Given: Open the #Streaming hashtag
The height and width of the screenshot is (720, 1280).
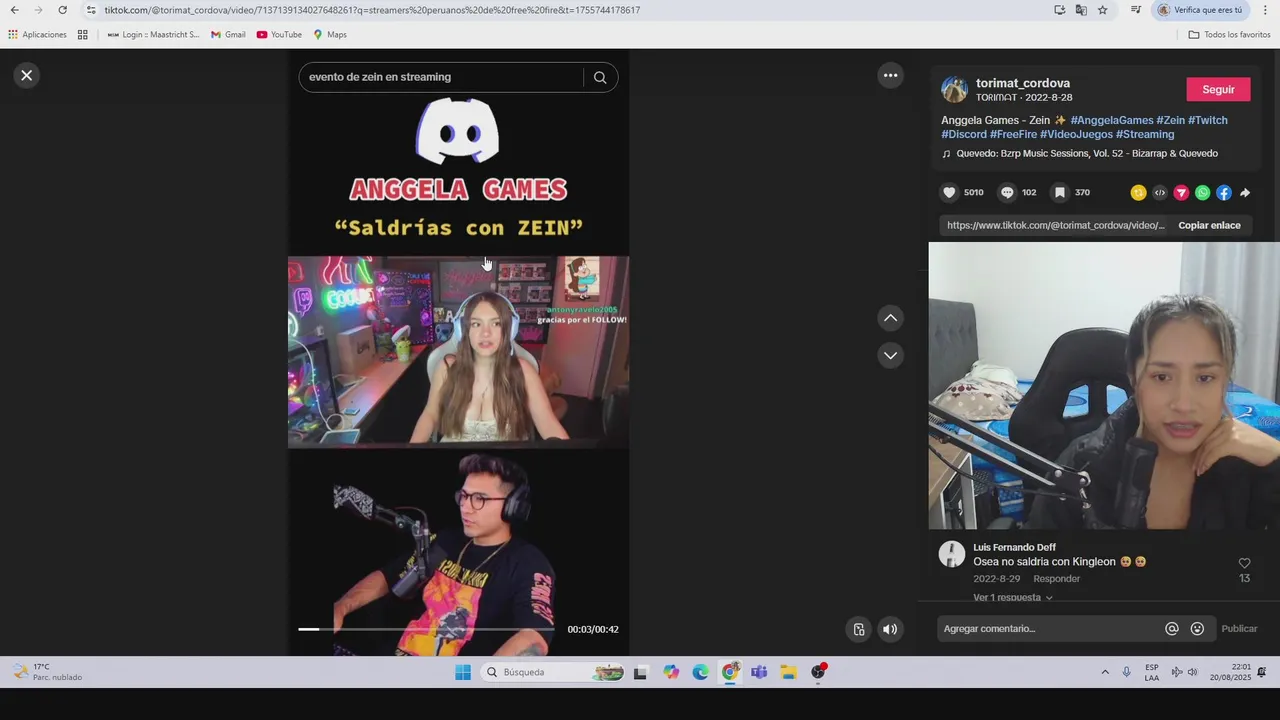Looking at the screenshot, I should pyautogui.click(x=1145, y=134).
